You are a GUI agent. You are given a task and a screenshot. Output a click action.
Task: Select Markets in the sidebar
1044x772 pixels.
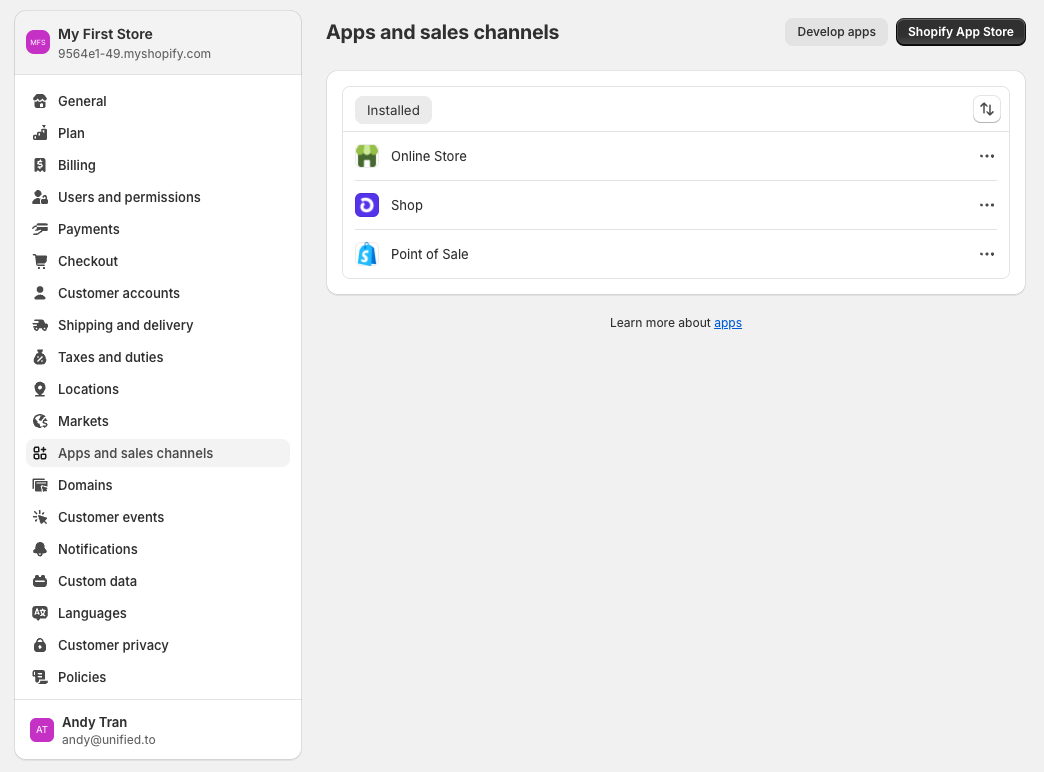pos(158,421)
